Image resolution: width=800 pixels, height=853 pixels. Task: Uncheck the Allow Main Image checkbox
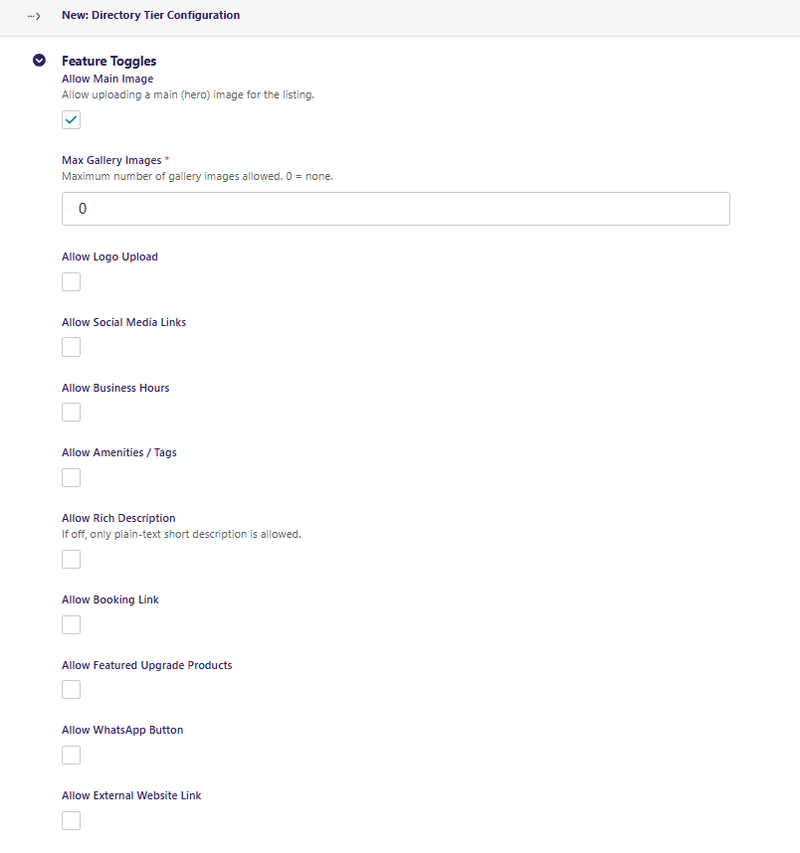click(x=71, y=120)
